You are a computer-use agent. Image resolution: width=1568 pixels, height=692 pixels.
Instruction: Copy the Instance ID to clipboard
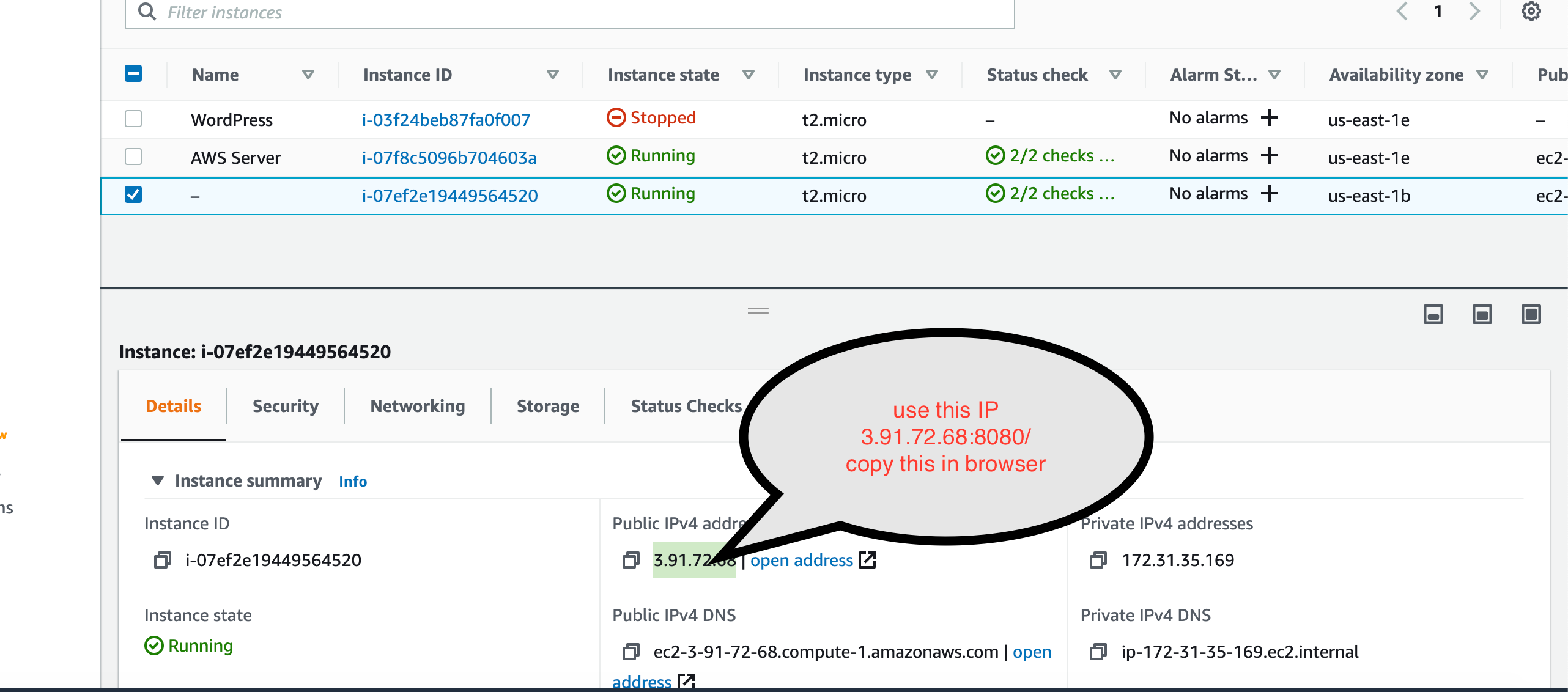162,560
